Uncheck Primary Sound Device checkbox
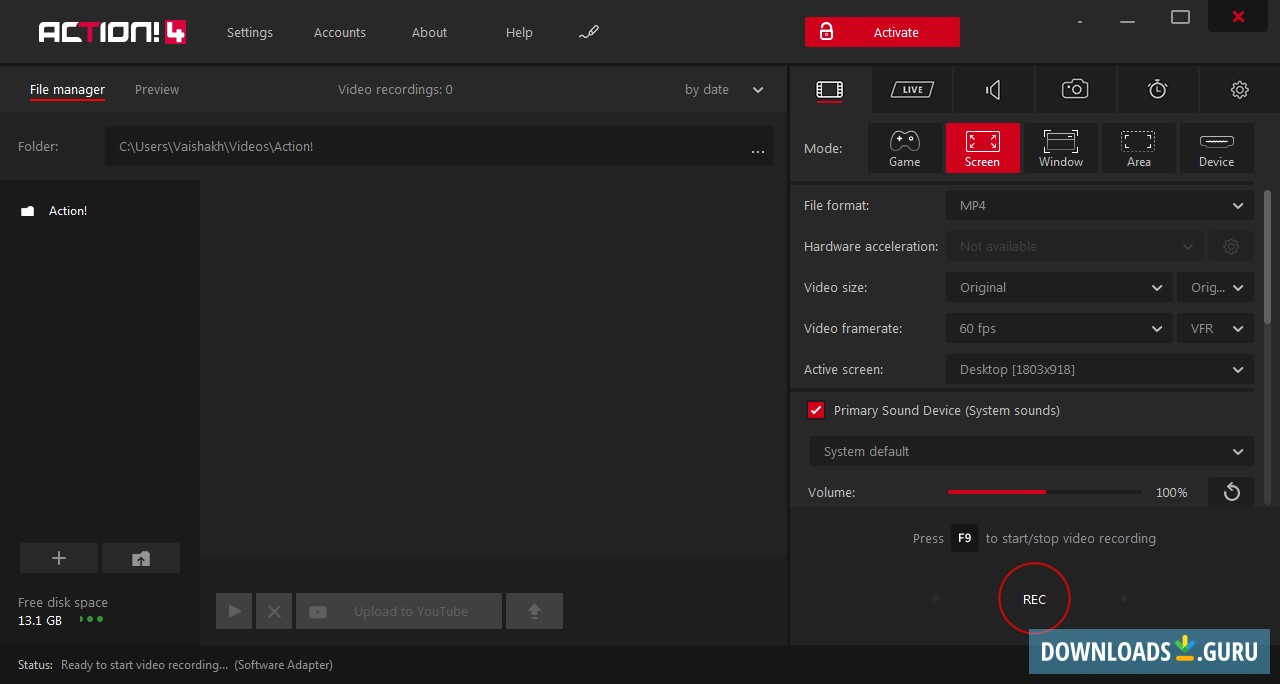1280x684 pixels. [816, 410]
